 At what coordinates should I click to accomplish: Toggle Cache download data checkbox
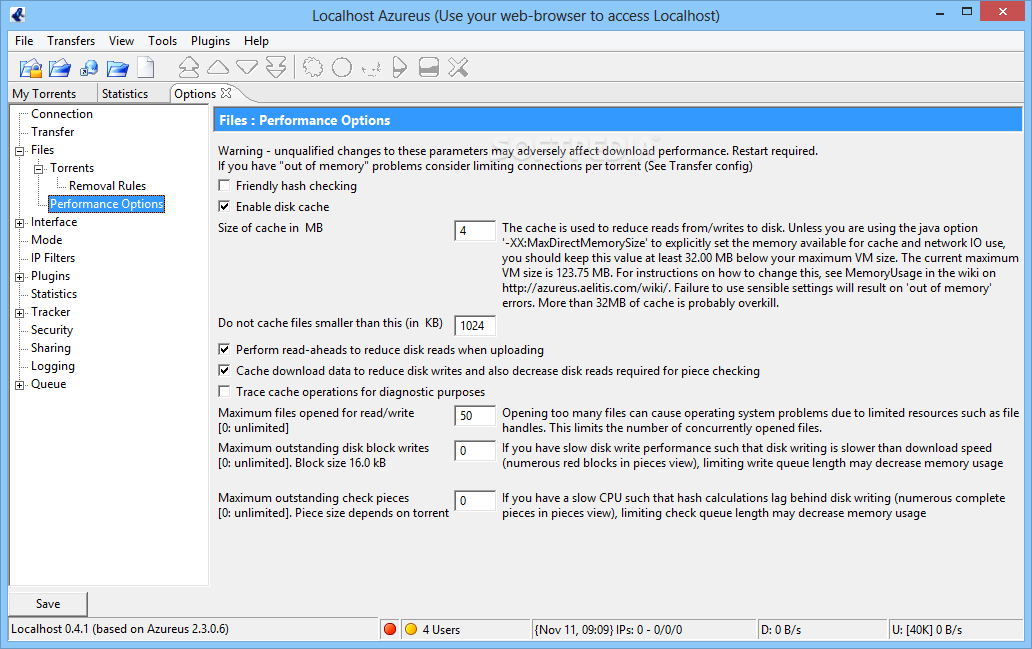[x=224, y=371]
